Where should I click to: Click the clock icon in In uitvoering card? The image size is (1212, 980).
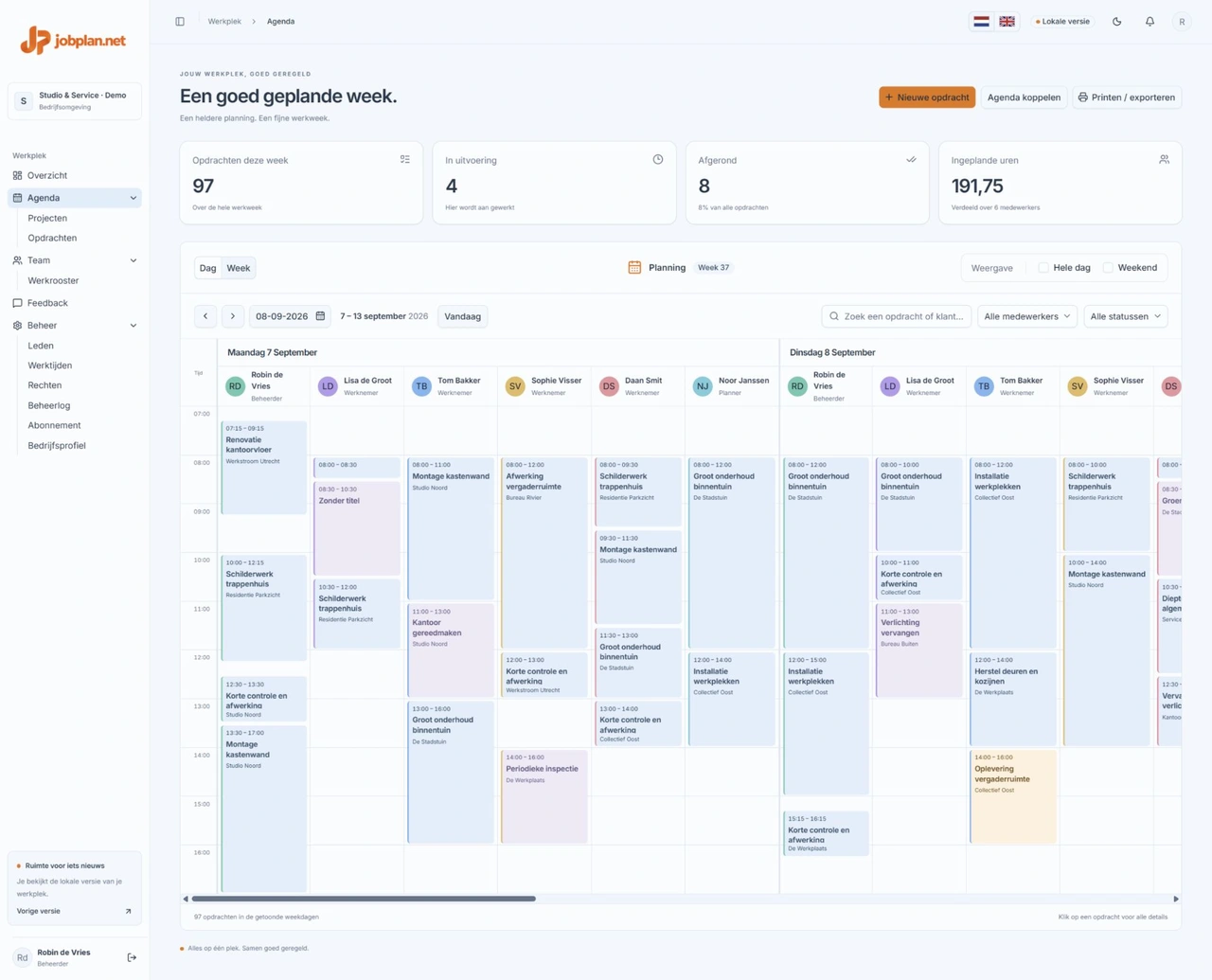tap(658, 159)
